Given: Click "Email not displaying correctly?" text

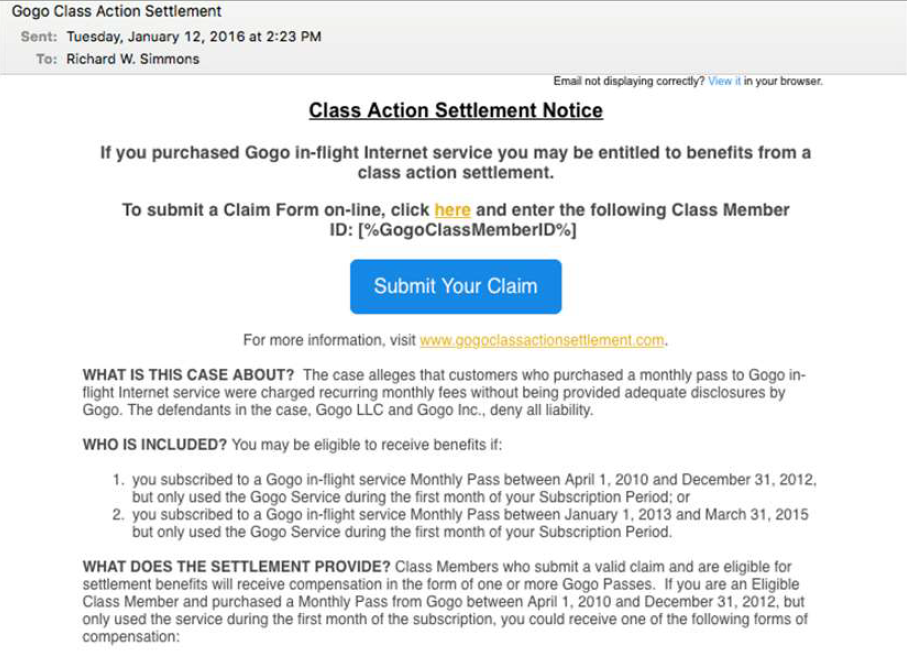Looking at the screenshot, I should pos(629,81).
